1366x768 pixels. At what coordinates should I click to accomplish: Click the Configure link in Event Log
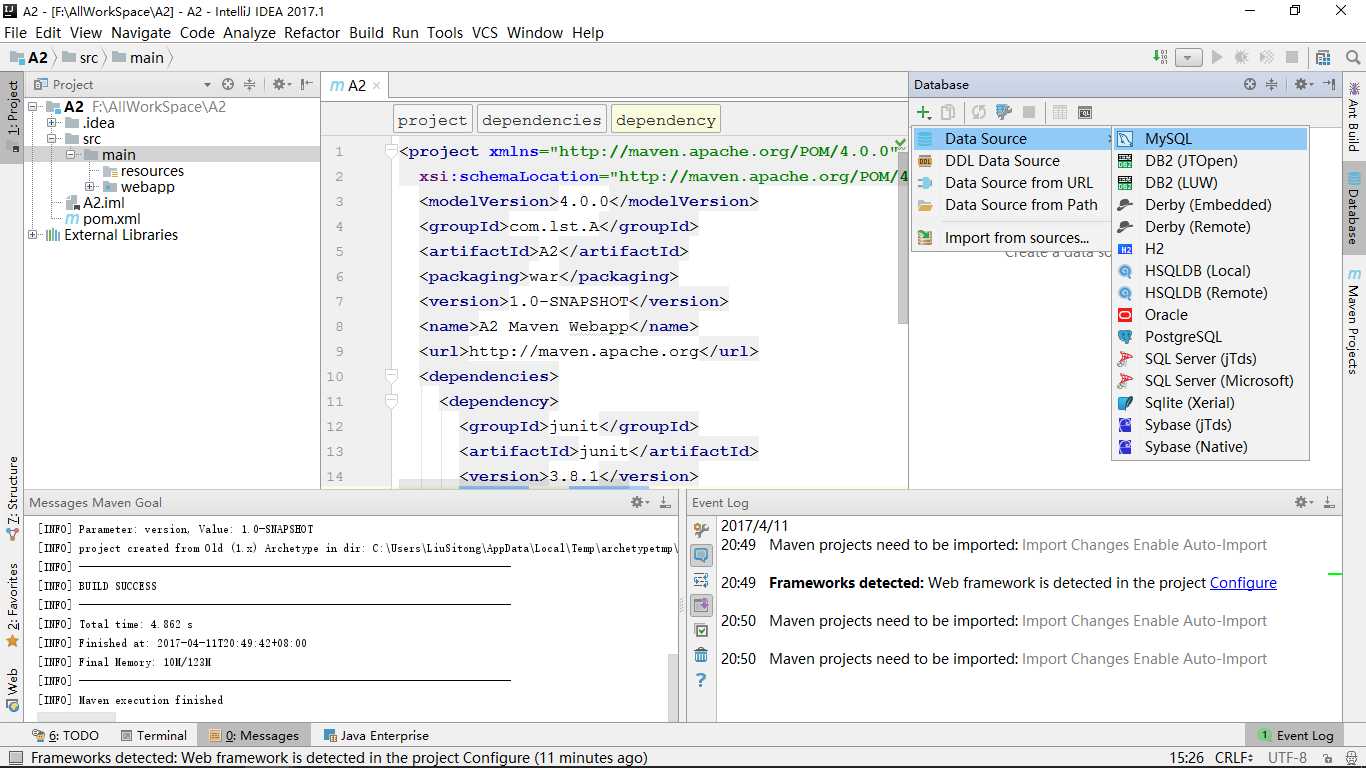(1243, 583)
